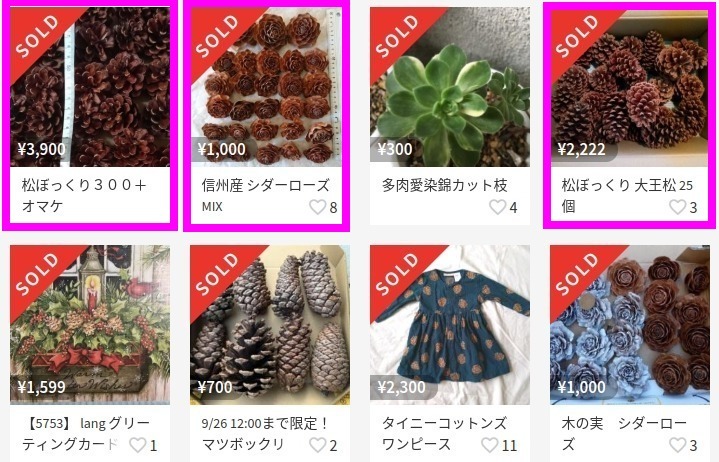
Task: Favorite the lang グリーティングカード listing heart
Action: pyautogui.click(x=138, y=445)
